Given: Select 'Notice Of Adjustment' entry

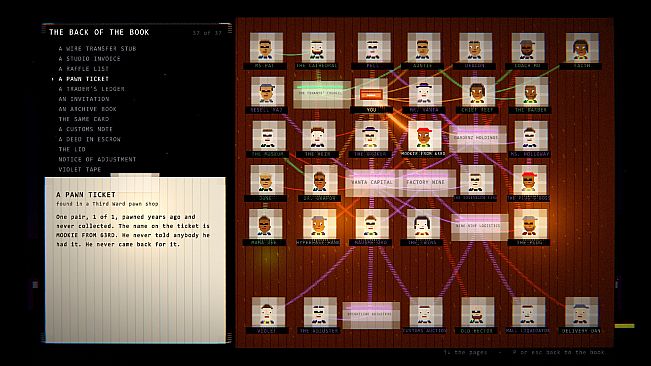Looking at the screenshot, I should click(97, 159).
